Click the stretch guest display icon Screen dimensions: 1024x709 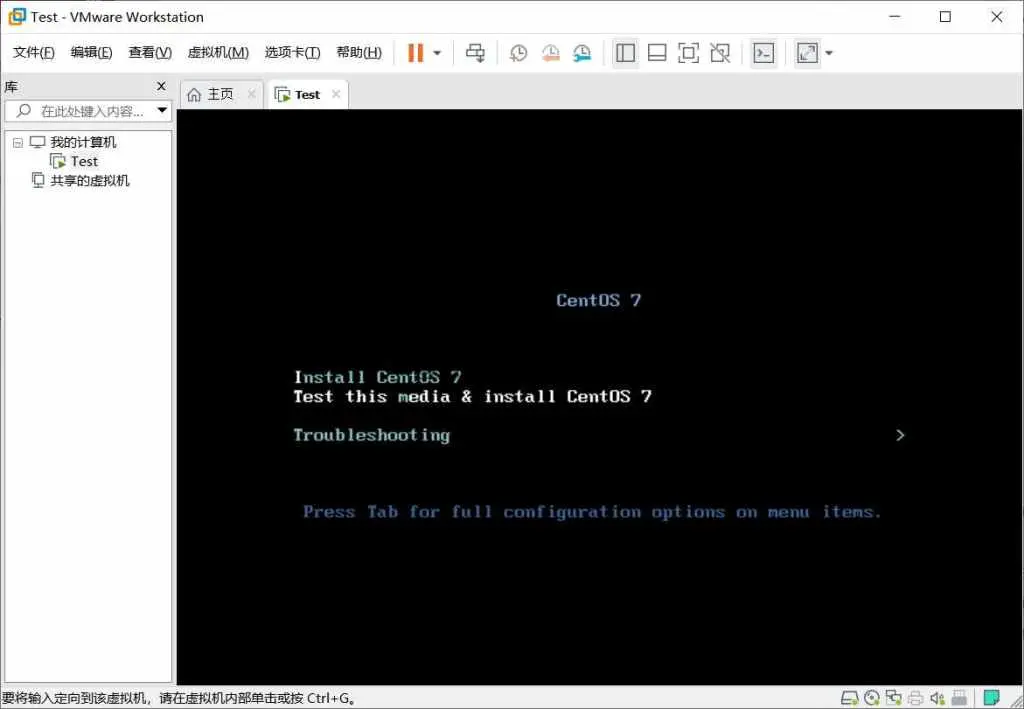click(x=807, y=53)
